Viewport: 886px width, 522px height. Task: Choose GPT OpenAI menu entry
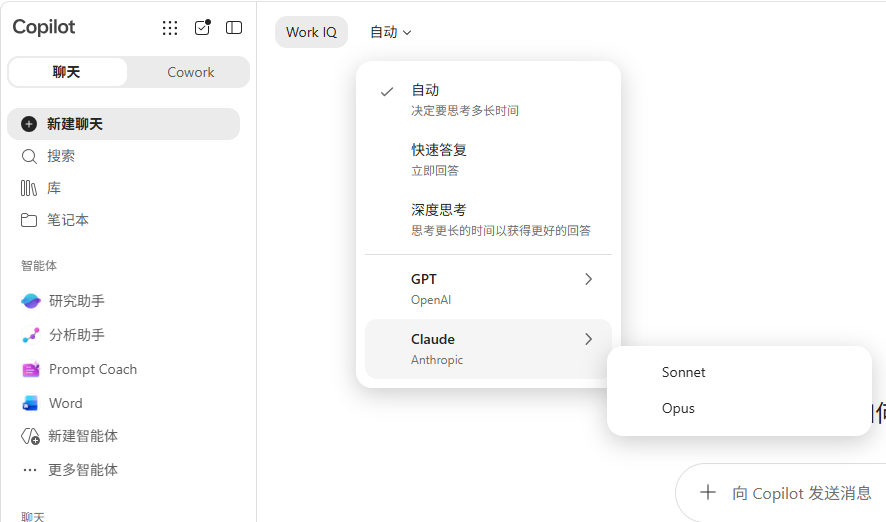click(x=488, y=289)
